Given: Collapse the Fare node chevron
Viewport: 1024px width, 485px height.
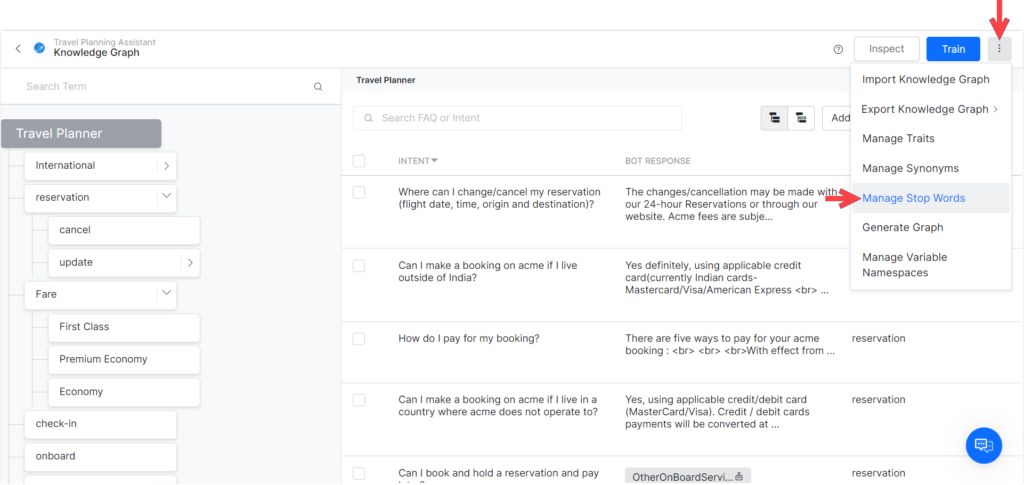Looking at the screenshot, I should pos(166,294).
